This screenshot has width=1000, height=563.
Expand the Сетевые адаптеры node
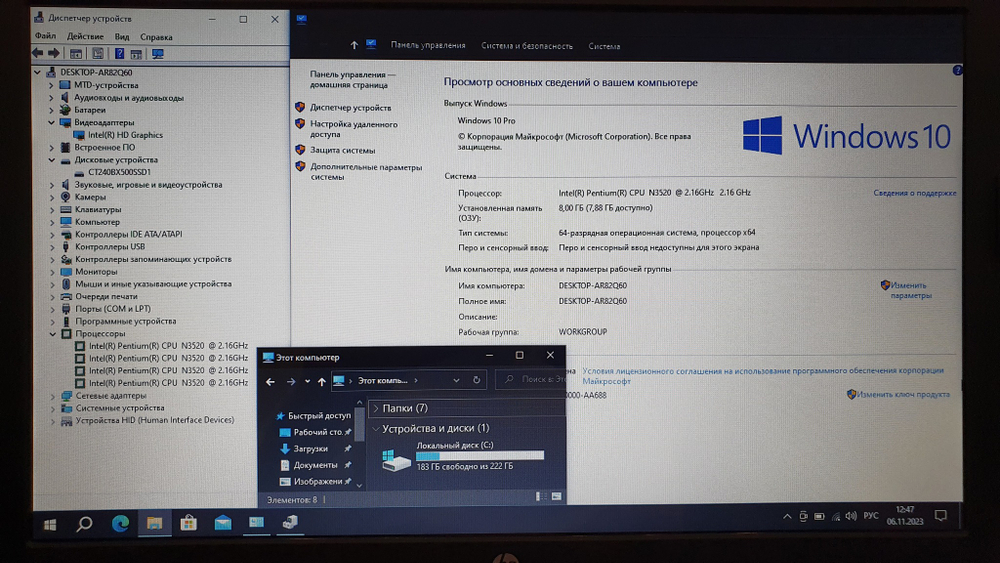[52, 396]
